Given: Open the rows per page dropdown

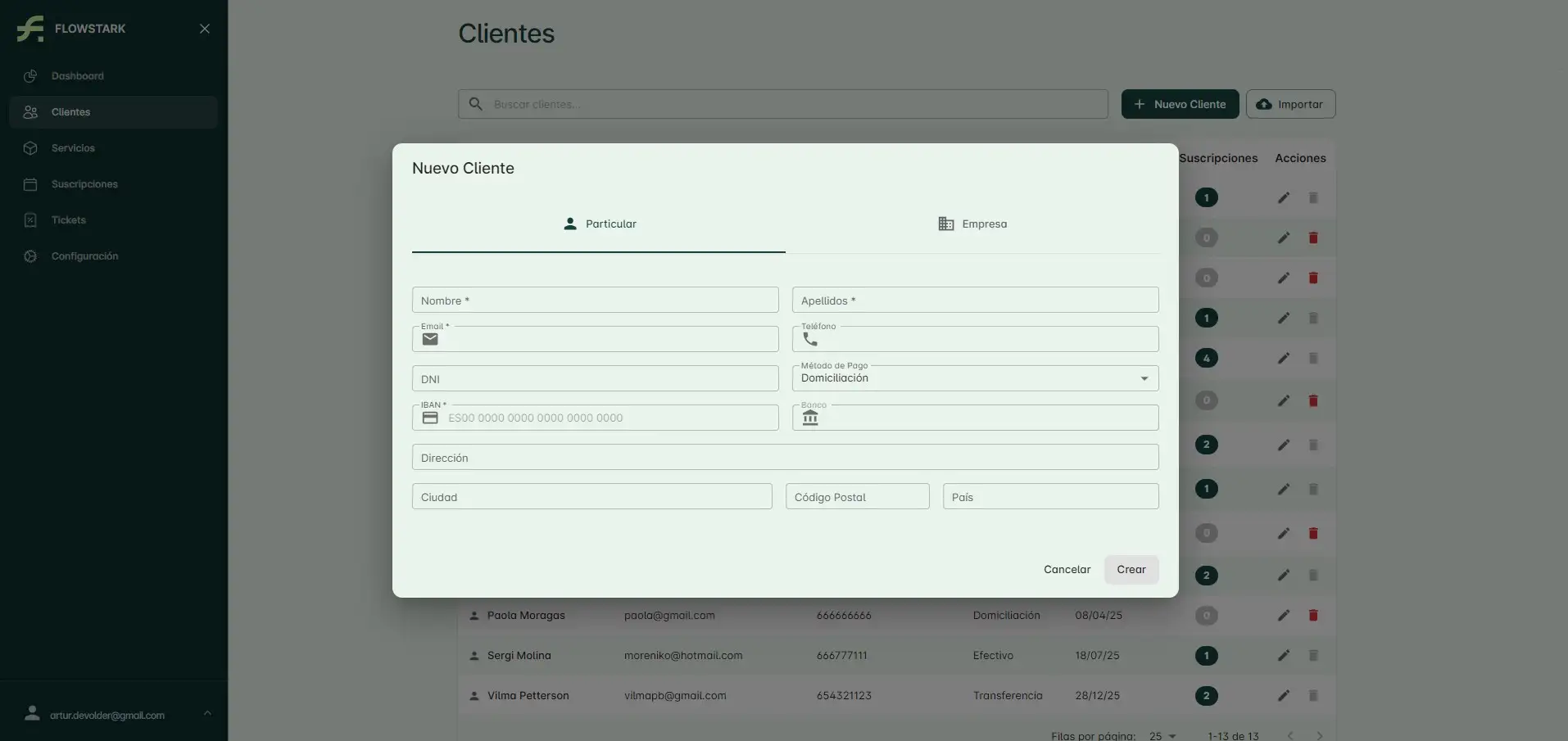Looking at the screenshot, I should click(1162, 735).
